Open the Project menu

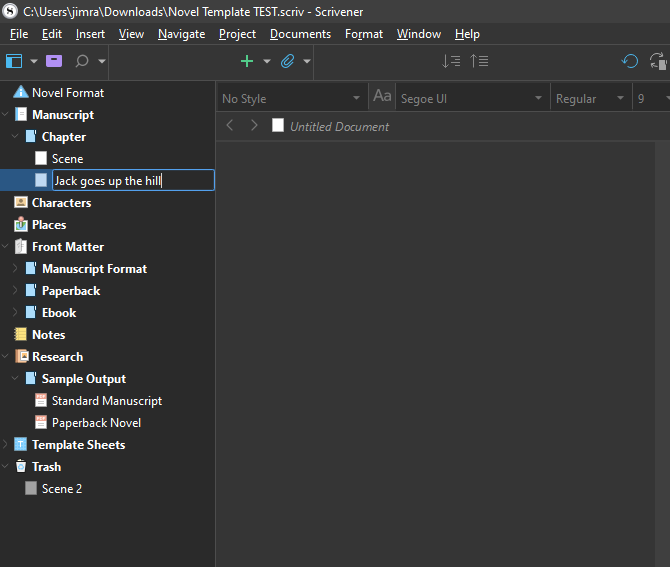[x=237, y=34]
